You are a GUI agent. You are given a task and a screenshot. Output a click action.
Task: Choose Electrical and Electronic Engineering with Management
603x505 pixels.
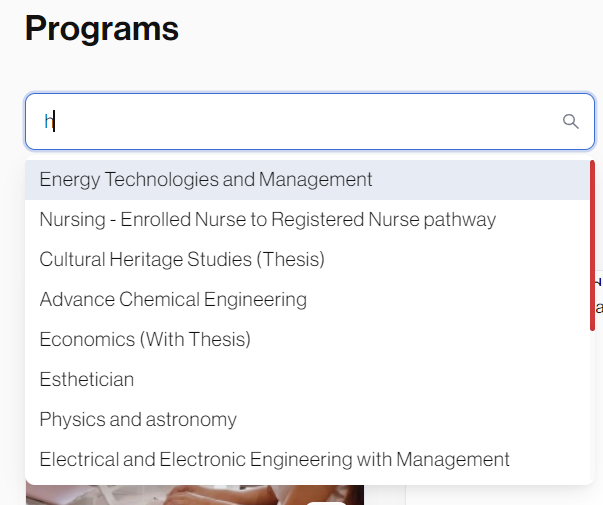tap(274, 460)
